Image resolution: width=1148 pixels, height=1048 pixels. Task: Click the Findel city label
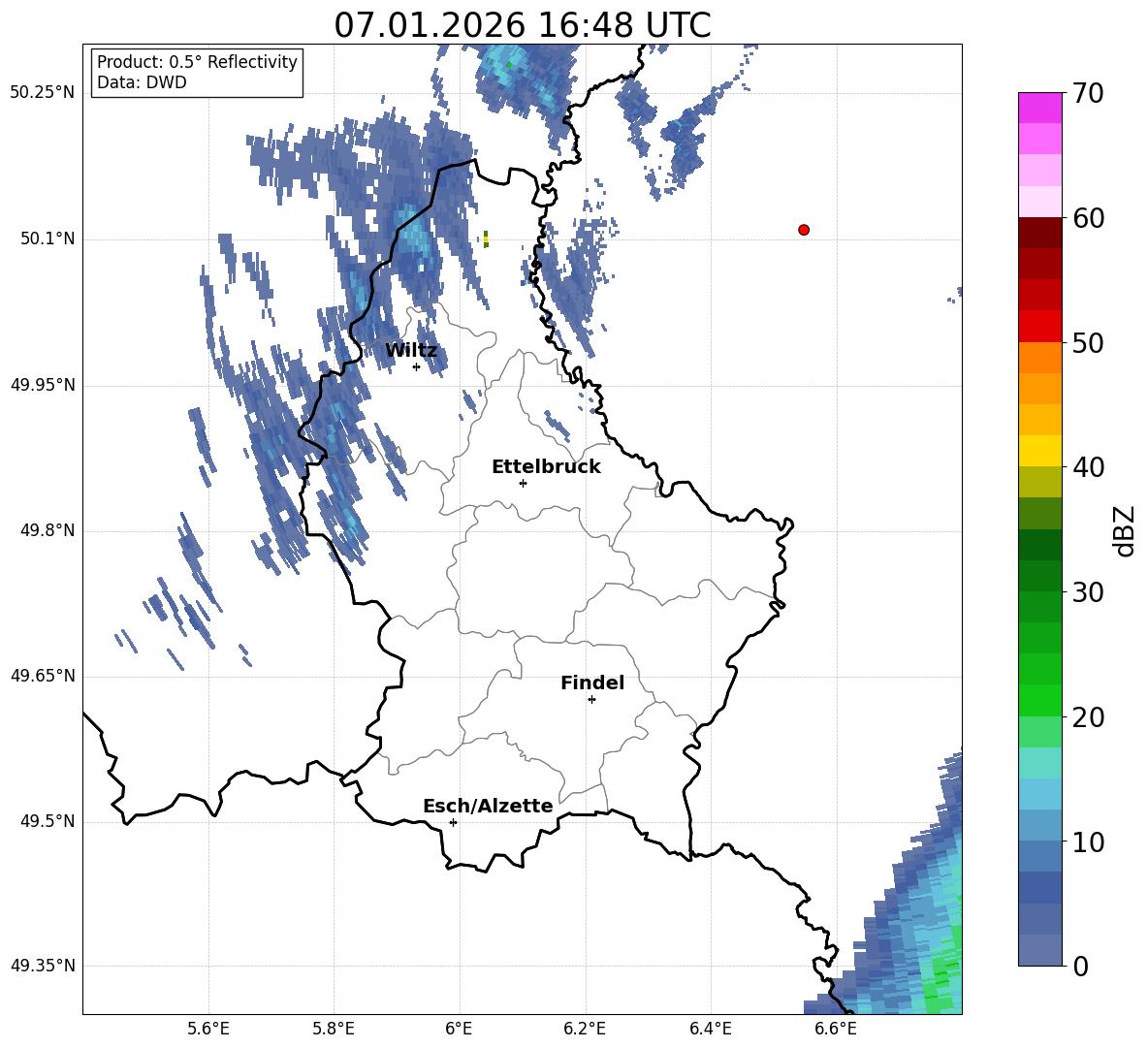pyautogui.click(x=592, y=683)
